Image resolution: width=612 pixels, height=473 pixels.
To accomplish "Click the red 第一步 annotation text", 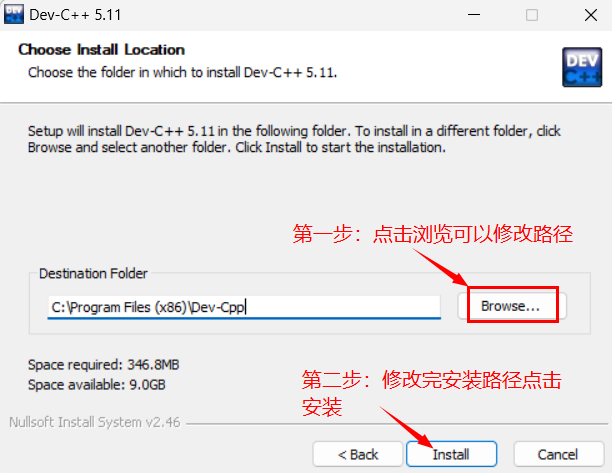I will pos(432,234).
